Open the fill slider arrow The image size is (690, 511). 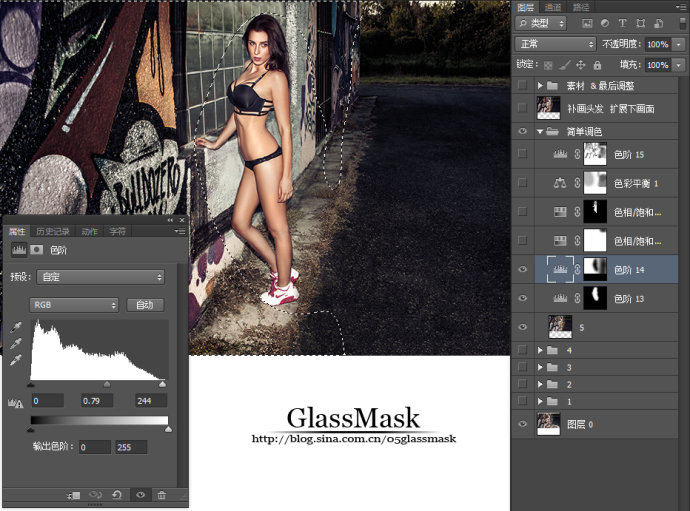coord(679,65)
